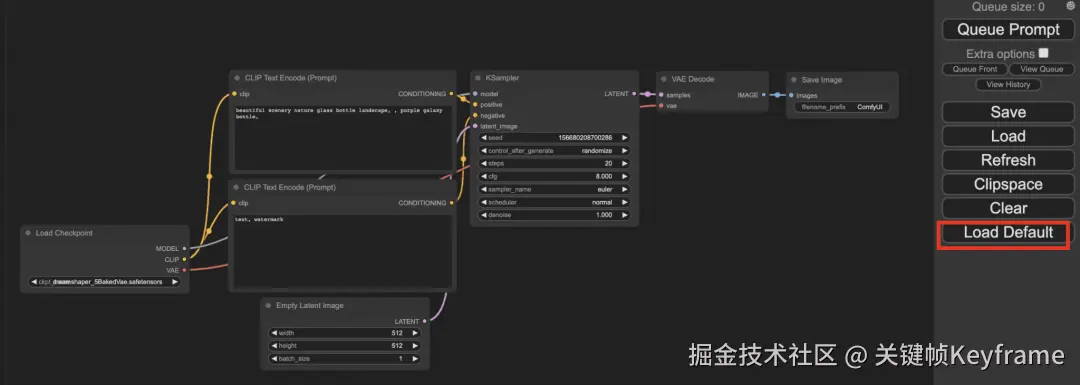Viewport: 1080px width, 385px height.
Task: Click the denoise value 1.000
Action: click(x=603, y=215)
